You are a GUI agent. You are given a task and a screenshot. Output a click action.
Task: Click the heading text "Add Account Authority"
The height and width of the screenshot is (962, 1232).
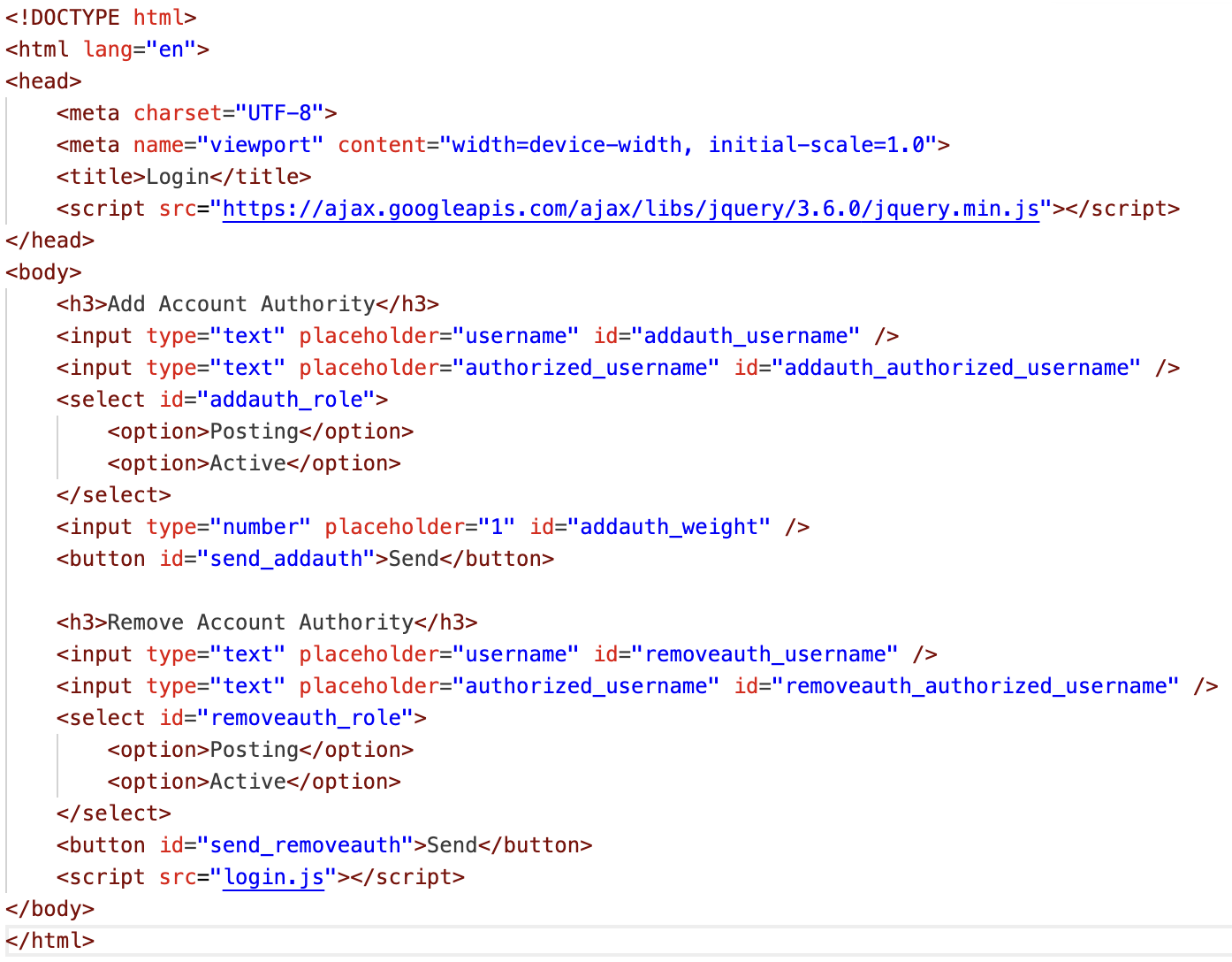(241, 304)
